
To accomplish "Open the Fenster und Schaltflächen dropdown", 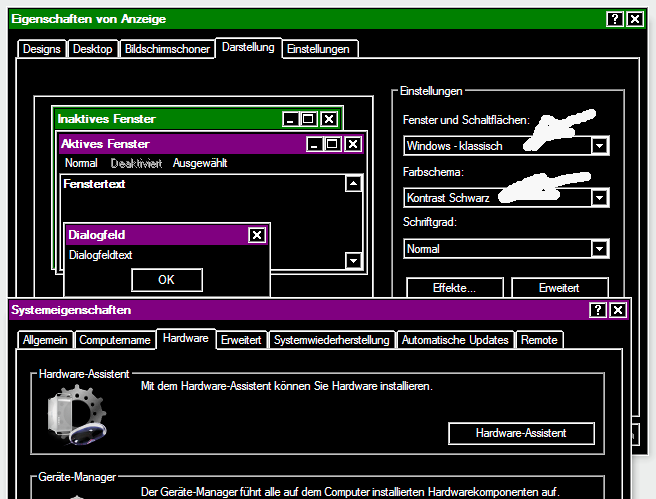I will (600, 146).
